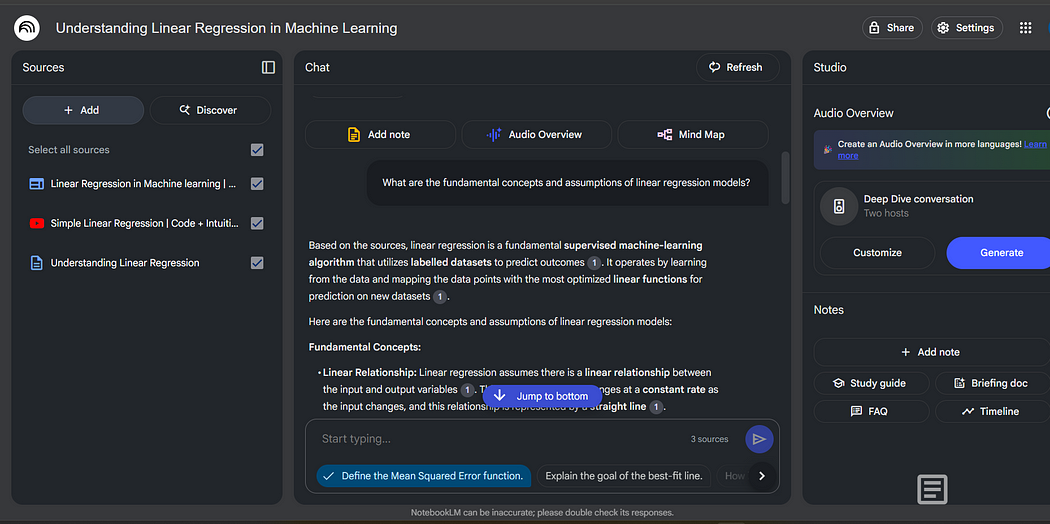Click the send message arrow
Screen dimensions: 1050x524
(759, 439)
